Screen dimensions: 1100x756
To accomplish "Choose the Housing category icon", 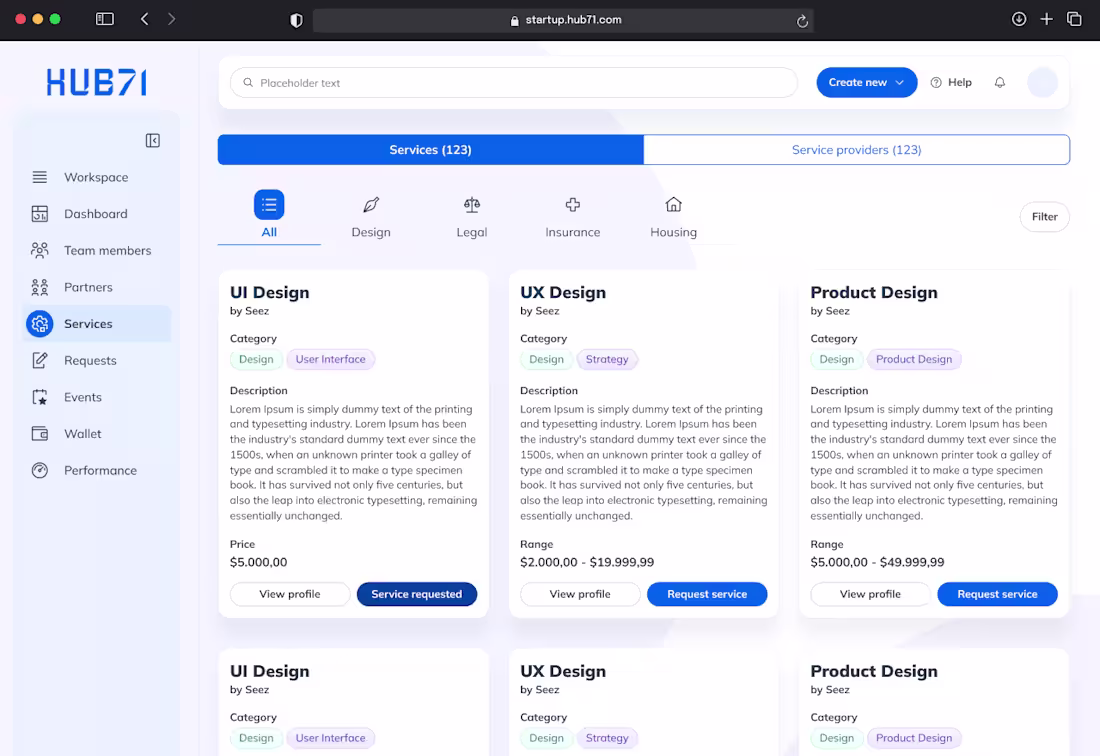I will (673, 205).
